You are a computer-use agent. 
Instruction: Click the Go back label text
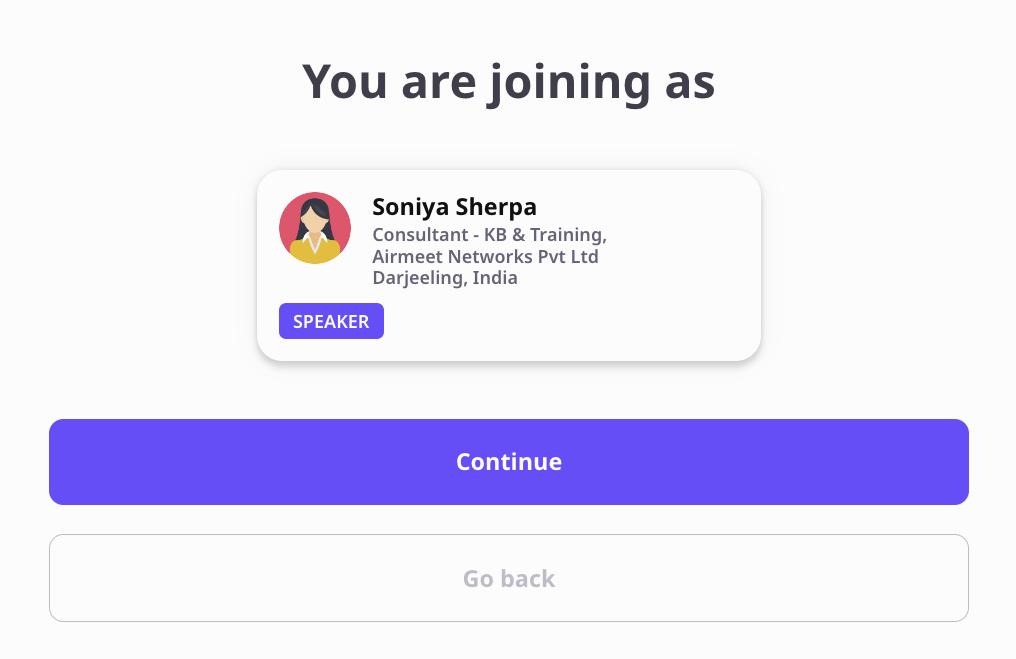(x=509, y=578)
